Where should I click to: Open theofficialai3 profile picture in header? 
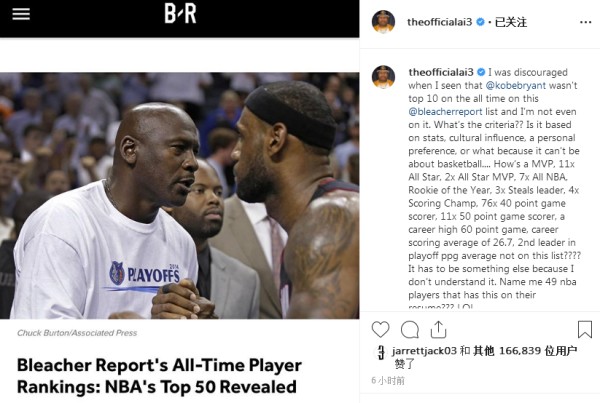[x=383, y=22]
